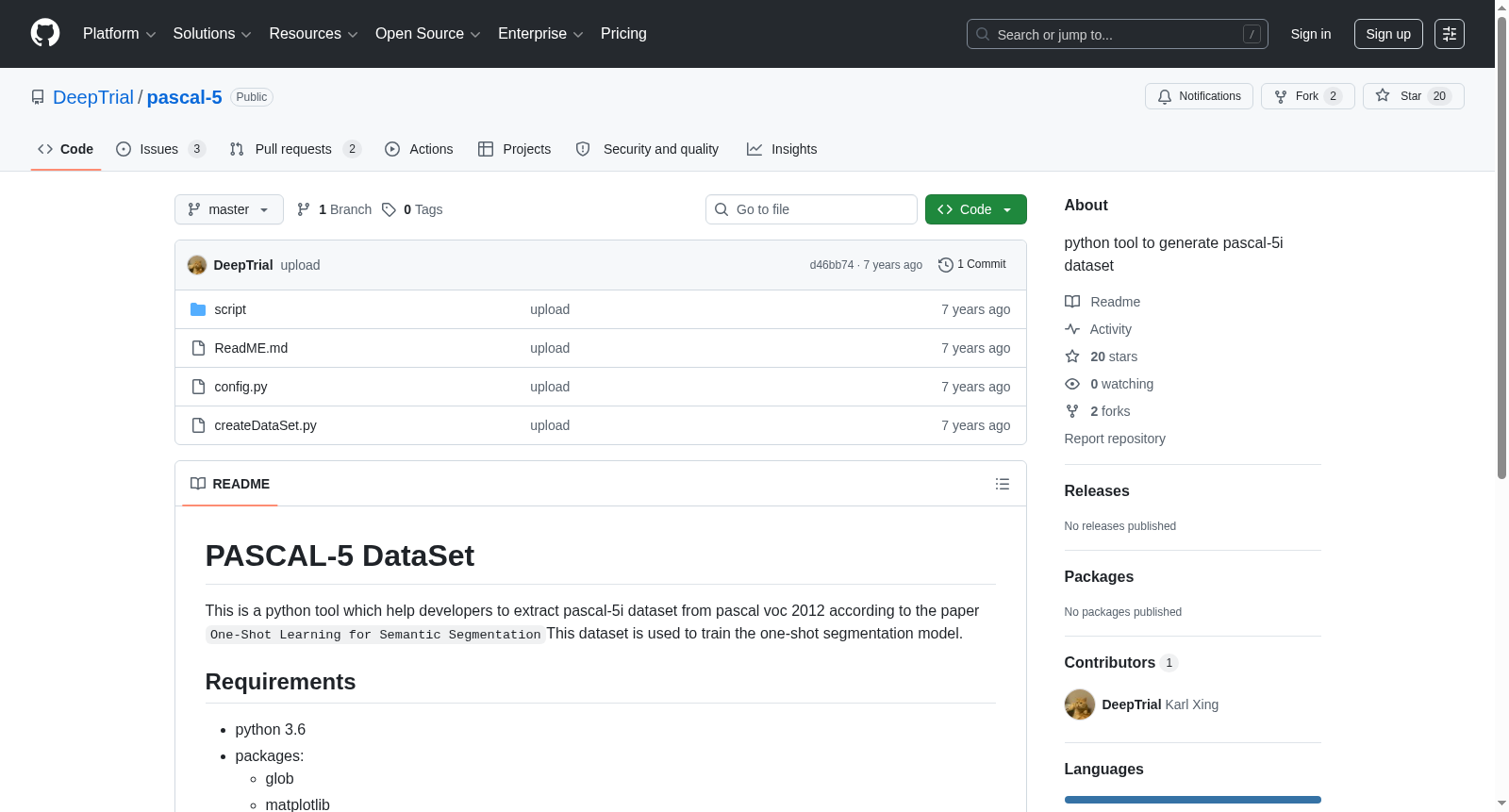Click the commit history clock icon

point(946,265)
